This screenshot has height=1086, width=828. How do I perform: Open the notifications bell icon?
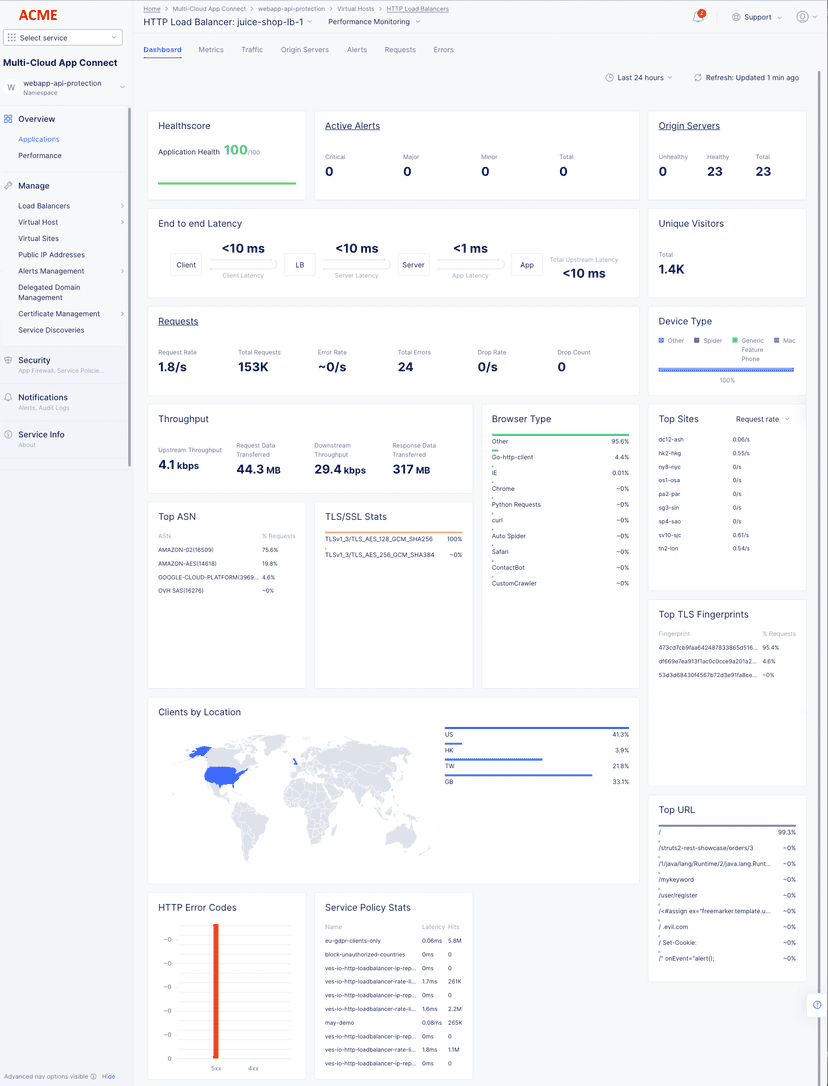[697, 17]
